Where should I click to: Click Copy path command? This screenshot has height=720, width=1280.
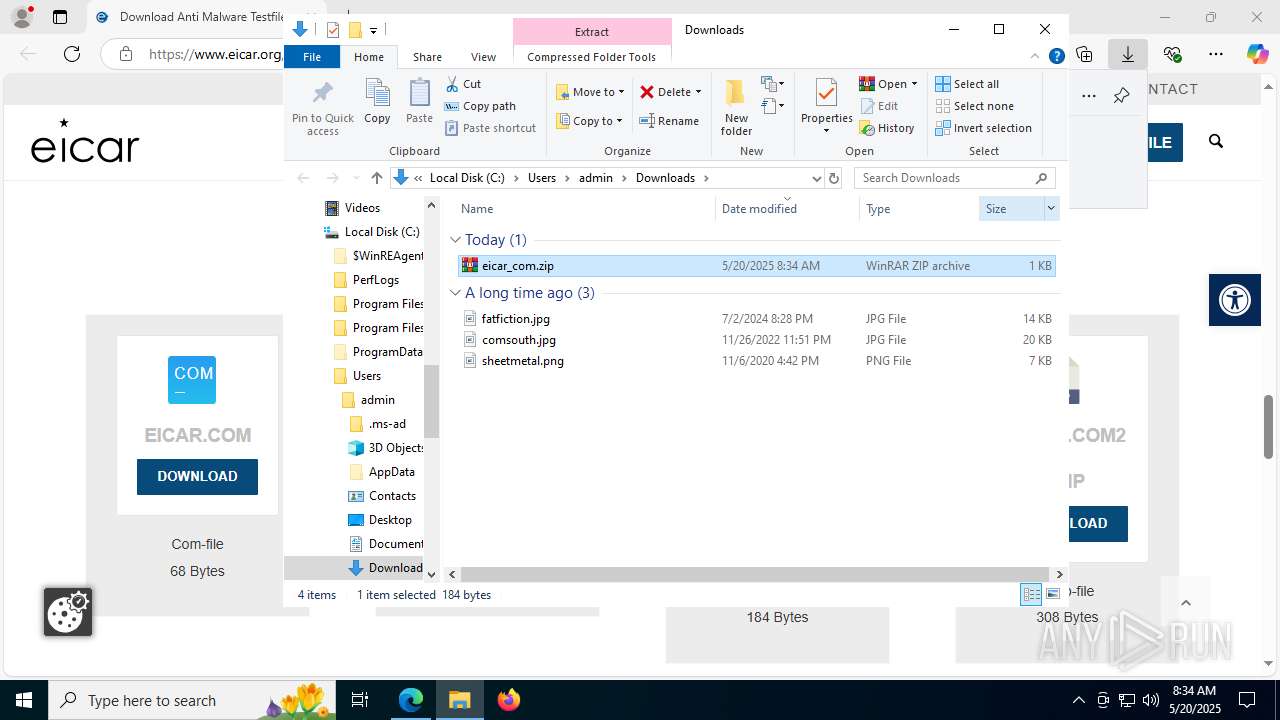[480, 106]
